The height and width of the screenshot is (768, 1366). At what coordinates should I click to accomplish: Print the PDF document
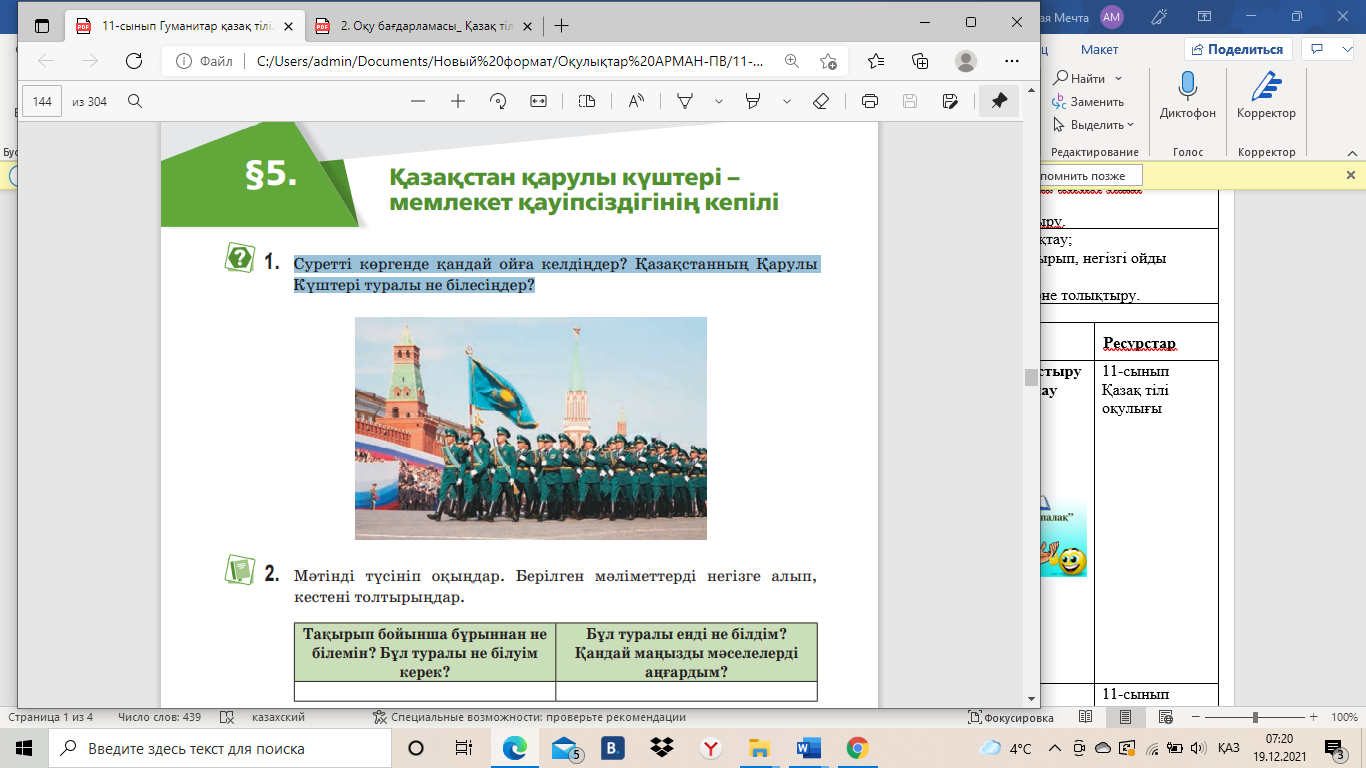pos(870,101)
